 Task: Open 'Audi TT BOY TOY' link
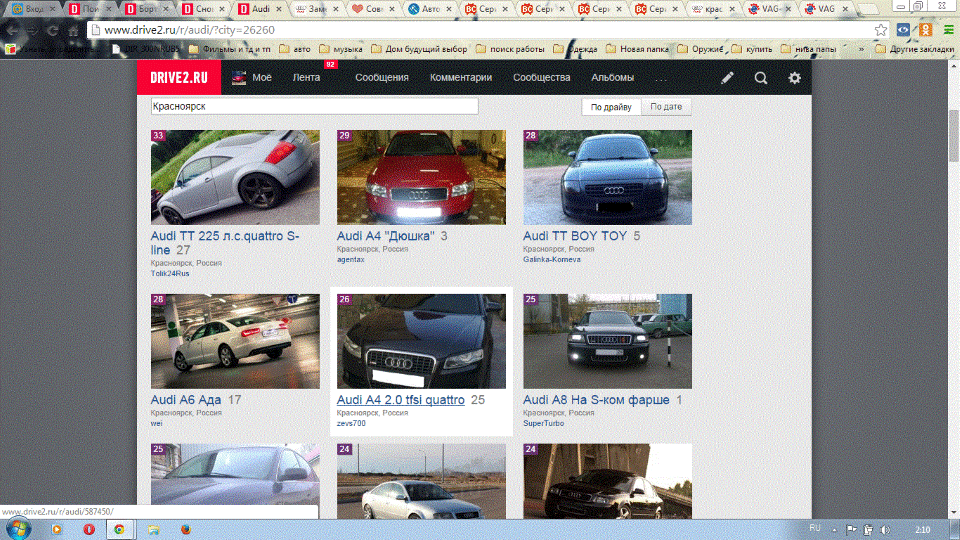pos(575,236)
